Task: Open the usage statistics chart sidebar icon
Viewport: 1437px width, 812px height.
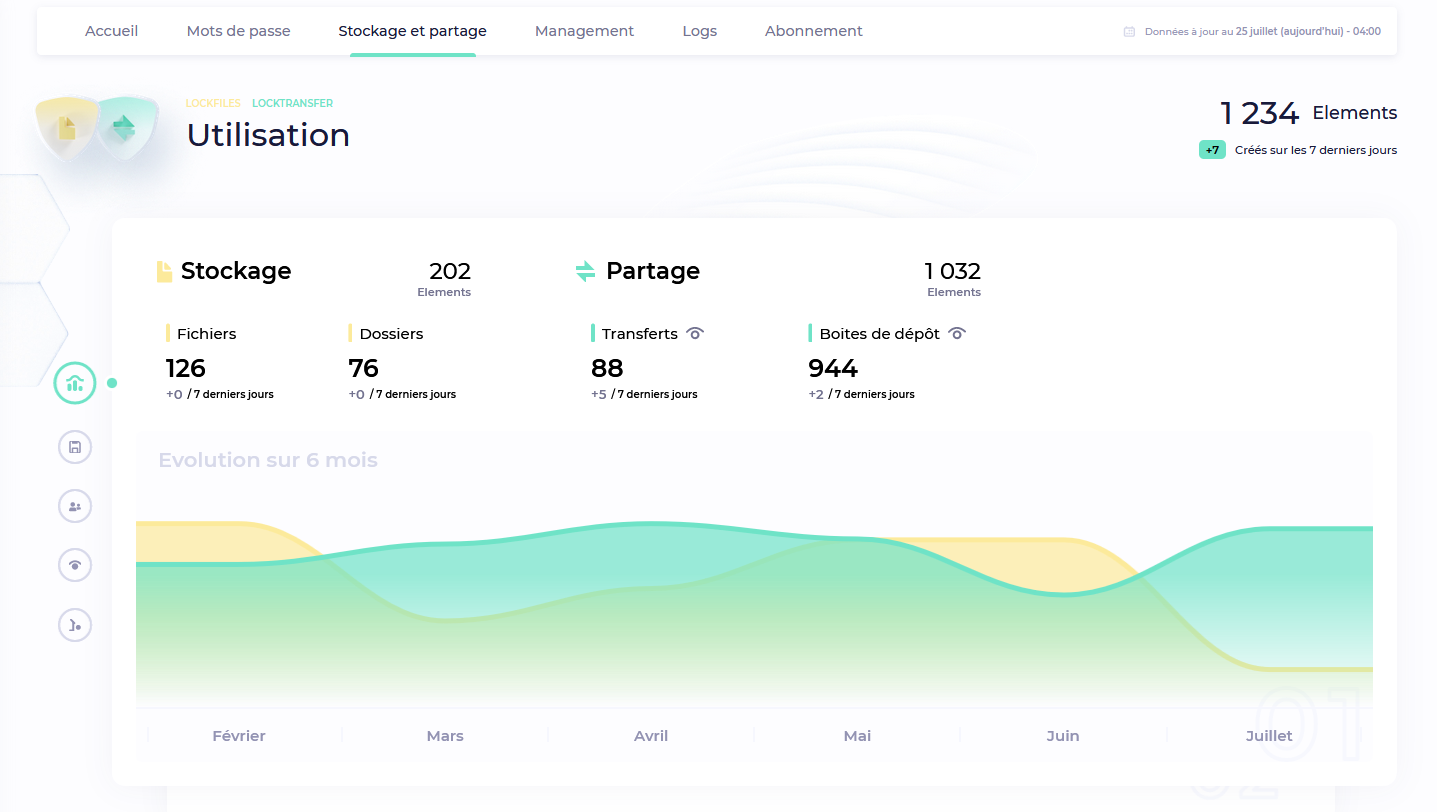Action: pos(74,383)
